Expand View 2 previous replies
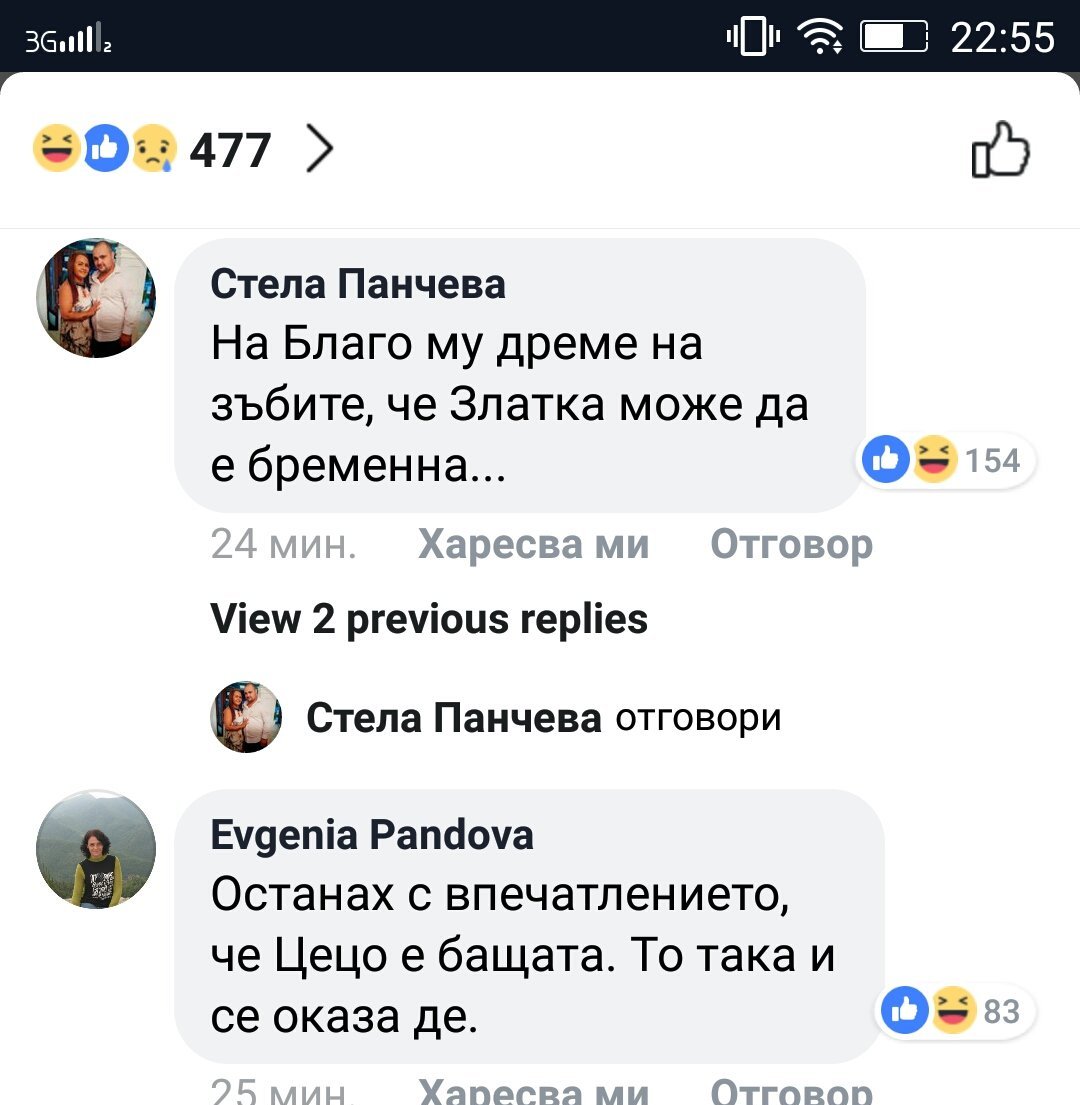 coord(429,619)
